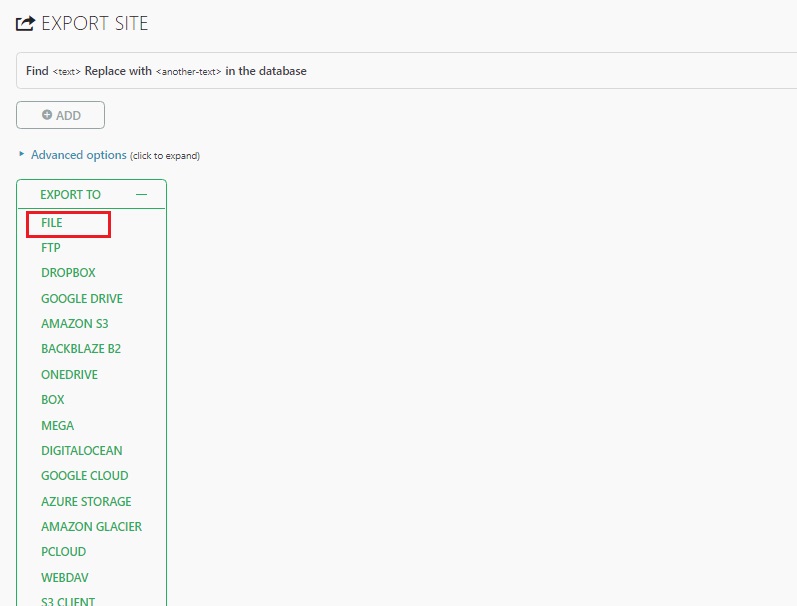Select AZURE STORAGE export option
This screenshot has width=797, height=606.
pos(86,502)
